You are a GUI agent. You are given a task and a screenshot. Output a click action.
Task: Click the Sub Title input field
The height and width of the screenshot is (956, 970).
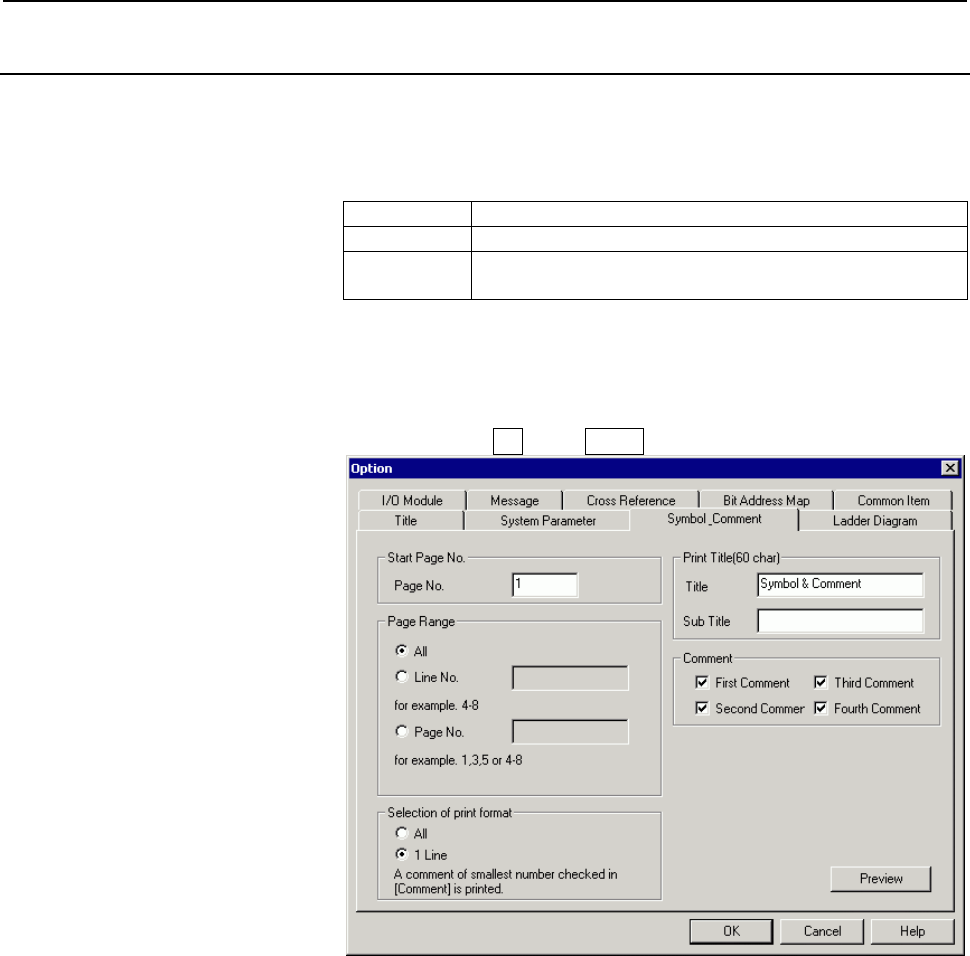pyautogui.click(x=840, y=621)
